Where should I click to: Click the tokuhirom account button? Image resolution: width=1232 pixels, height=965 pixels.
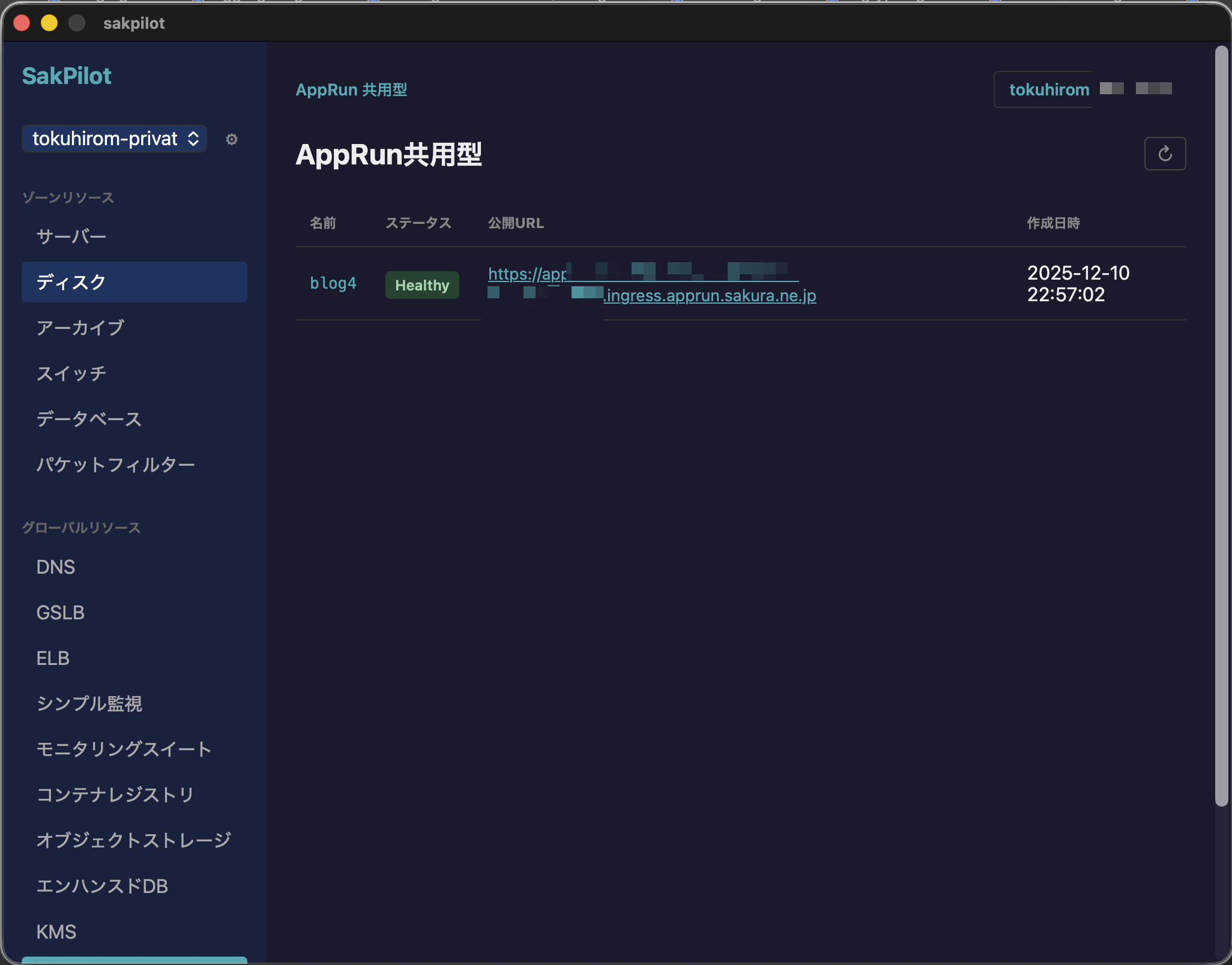[1048, 89]
